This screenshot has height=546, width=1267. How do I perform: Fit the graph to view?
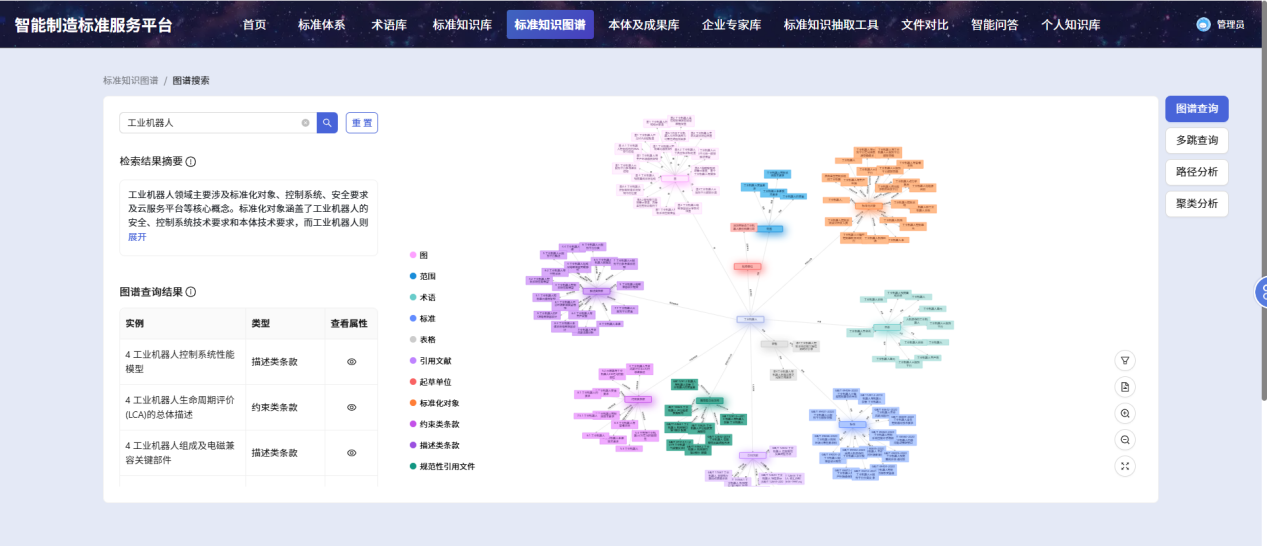coord(1125,465)
